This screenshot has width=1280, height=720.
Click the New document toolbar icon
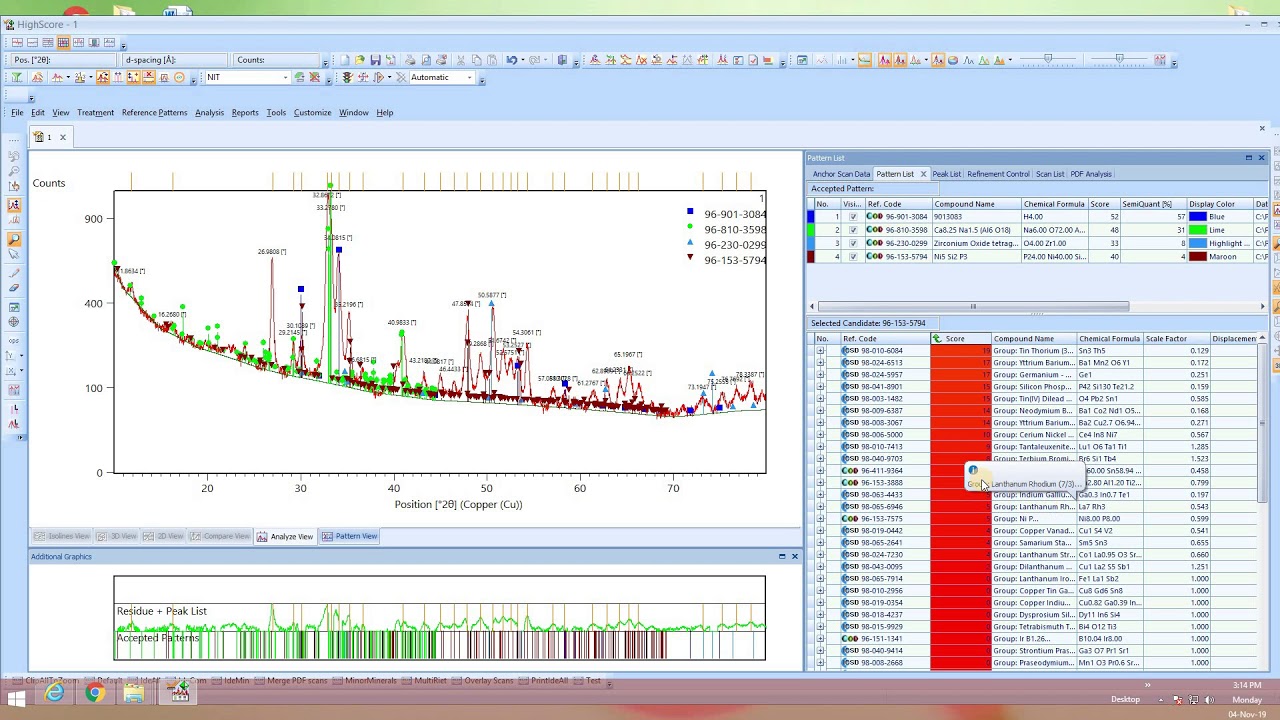click(344, 60)
